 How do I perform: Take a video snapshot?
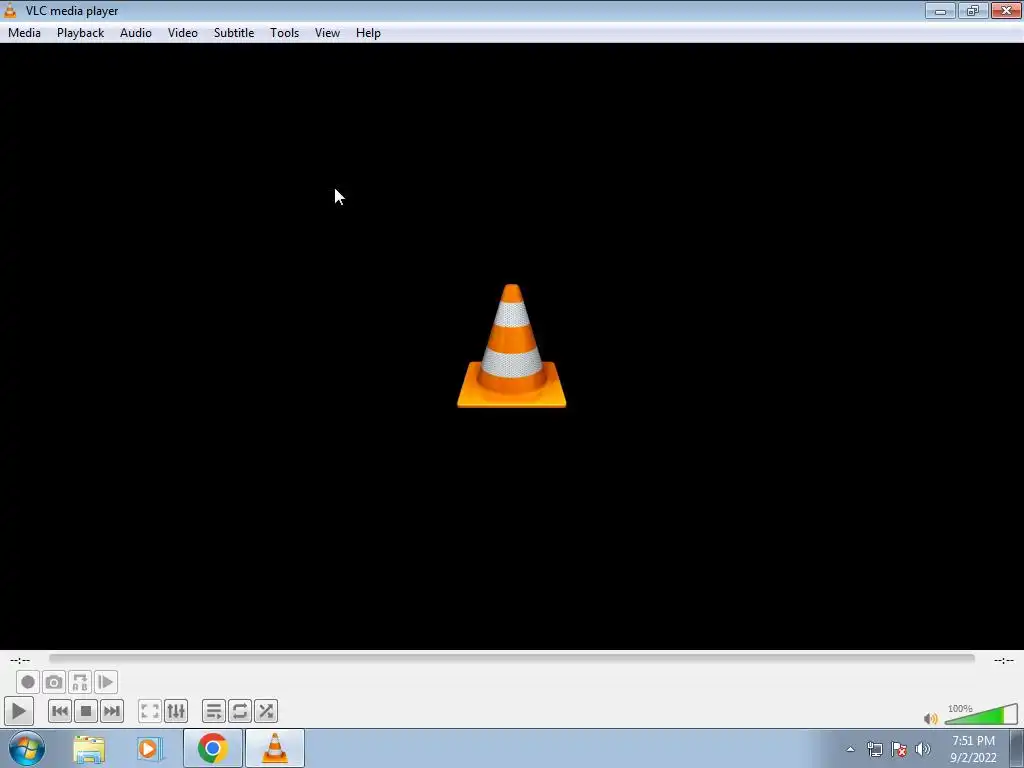pyautogui.click(x=54, y=682)
